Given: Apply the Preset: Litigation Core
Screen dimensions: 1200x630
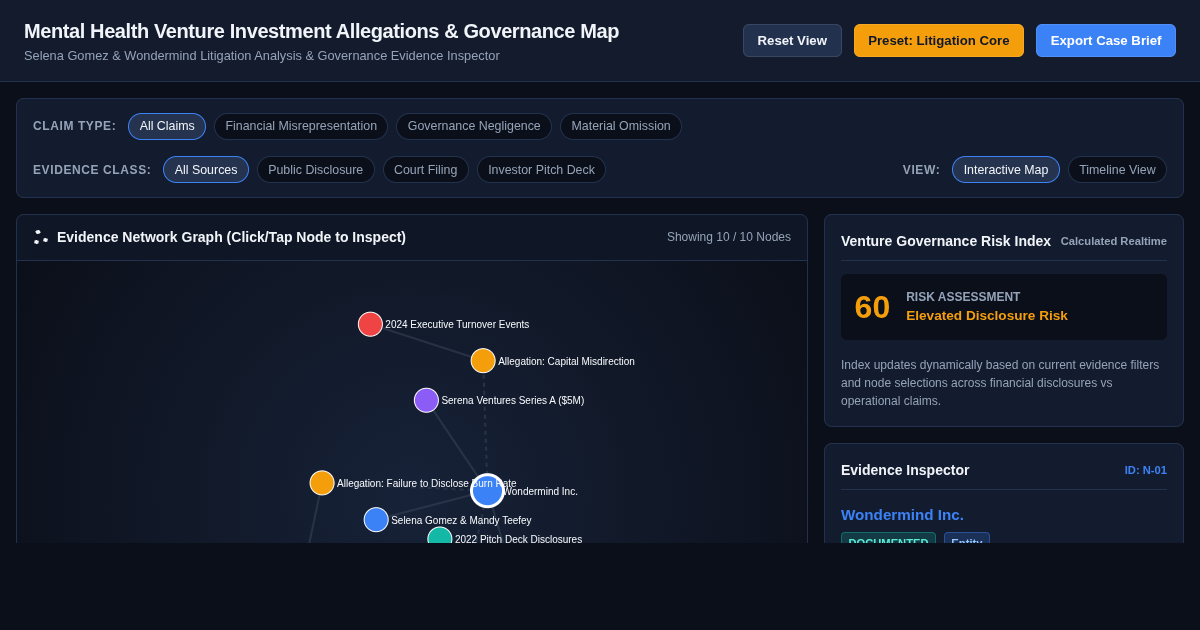Looking at the screenshot, I should point(939,41).
